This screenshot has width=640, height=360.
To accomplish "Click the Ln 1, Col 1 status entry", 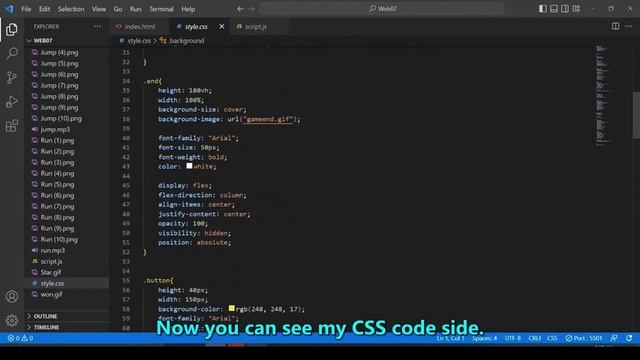I will (x=450, y=338).
